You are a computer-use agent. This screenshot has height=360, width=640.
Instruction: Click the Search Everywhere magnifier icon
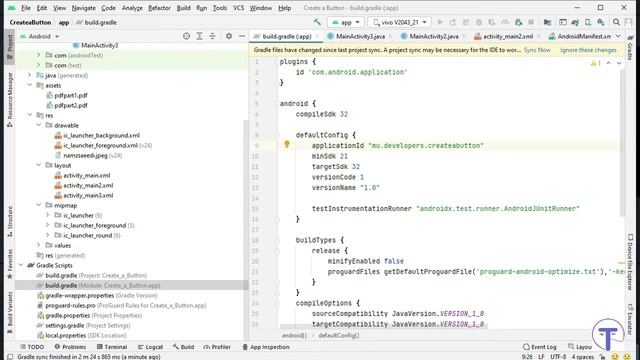coord(616,22)
